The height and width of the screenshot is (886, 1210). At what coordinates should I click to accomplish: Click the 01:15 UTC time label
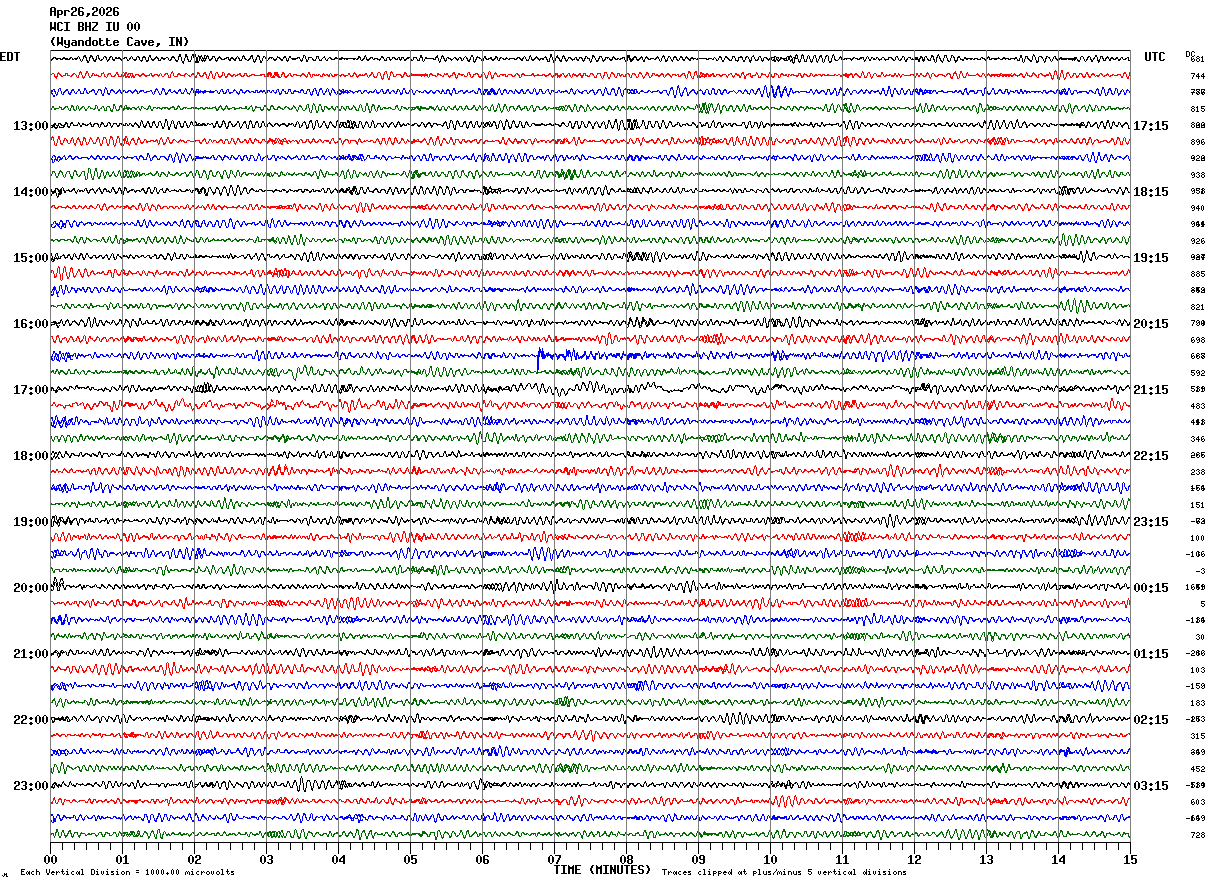coord(1152,654)
